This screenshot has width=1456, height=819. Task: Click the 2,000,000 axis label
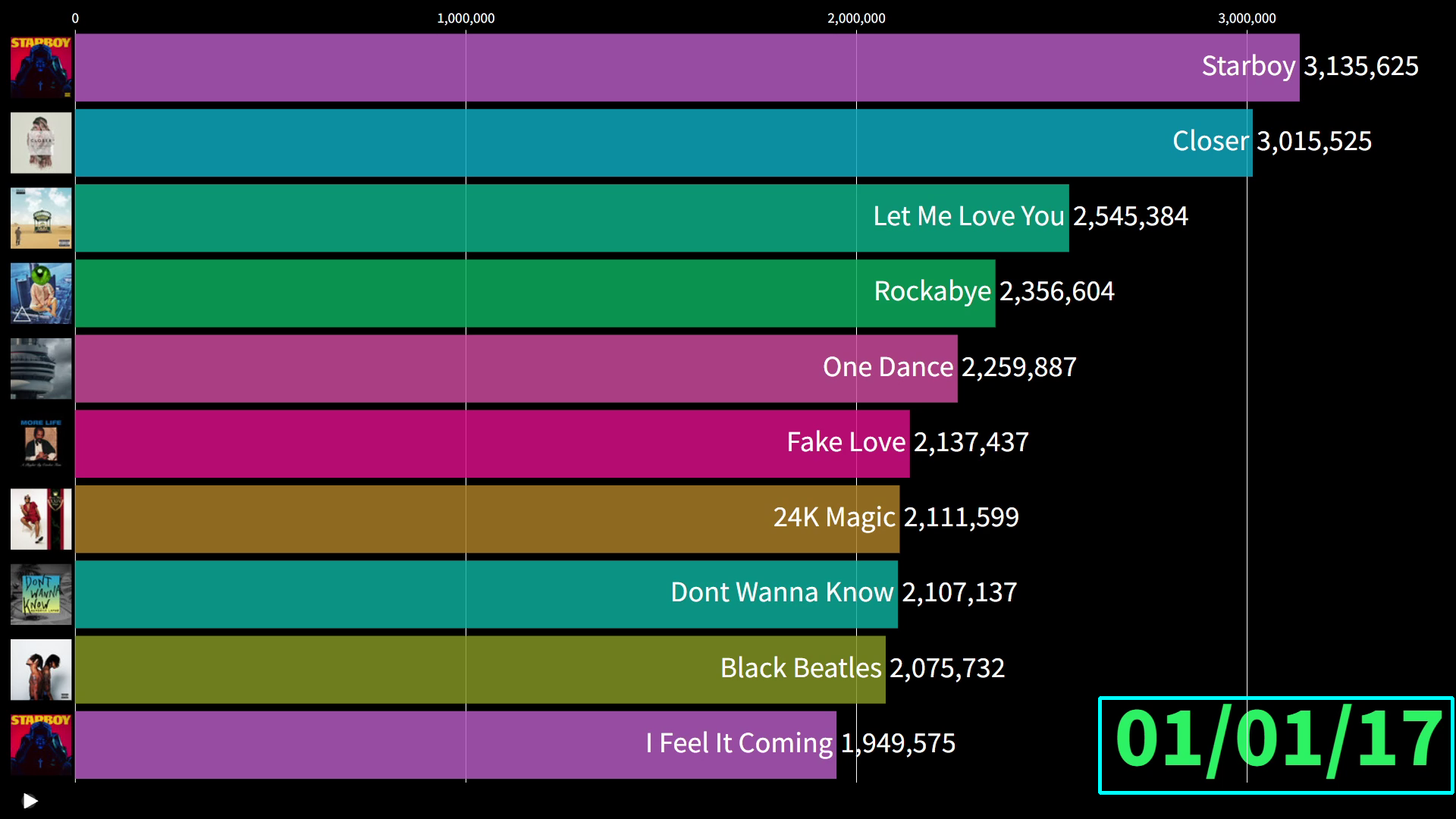click(x=856, y=18)
